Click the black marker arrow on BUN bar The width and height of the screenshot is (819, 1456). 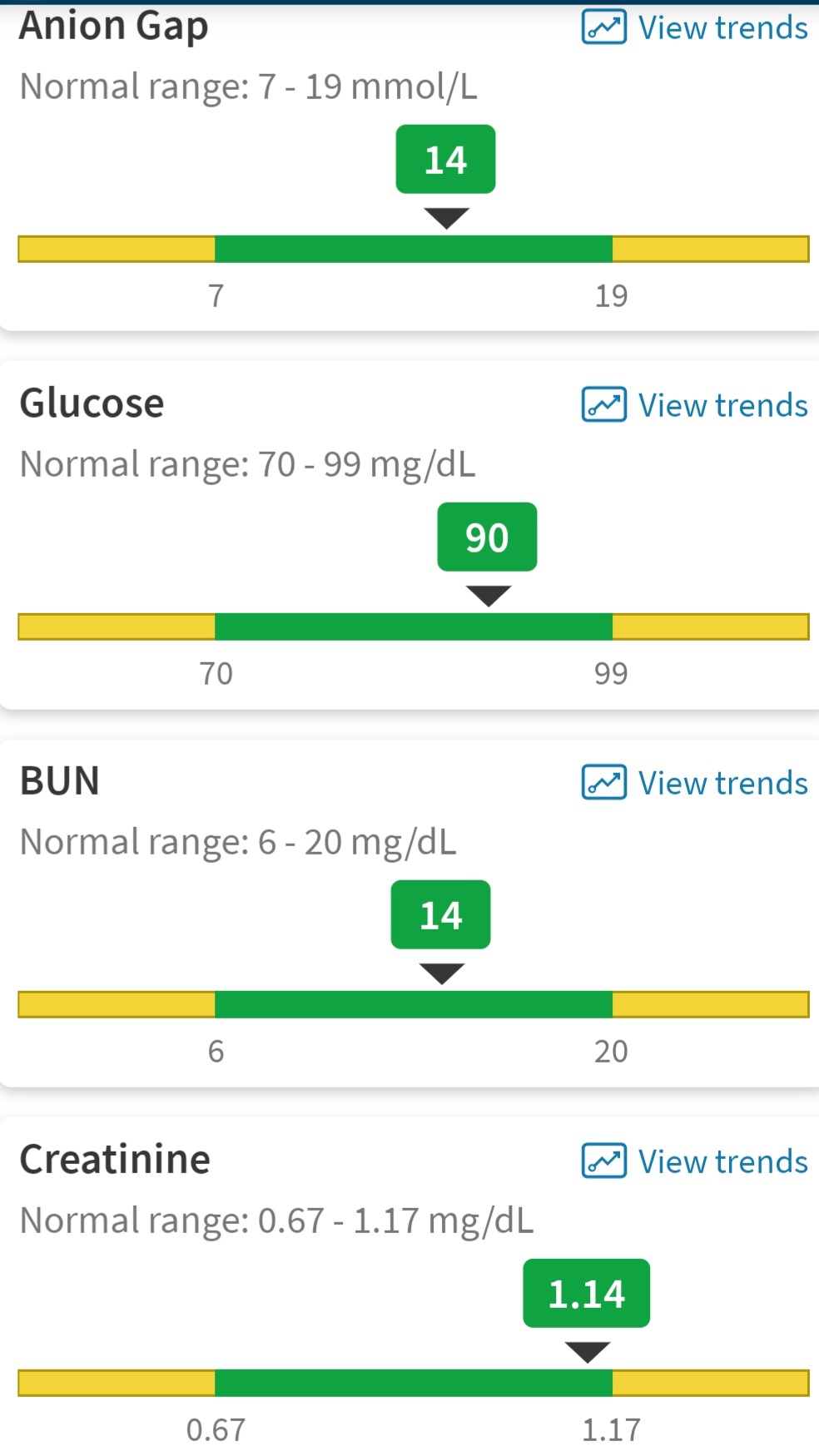pos(441,974)
